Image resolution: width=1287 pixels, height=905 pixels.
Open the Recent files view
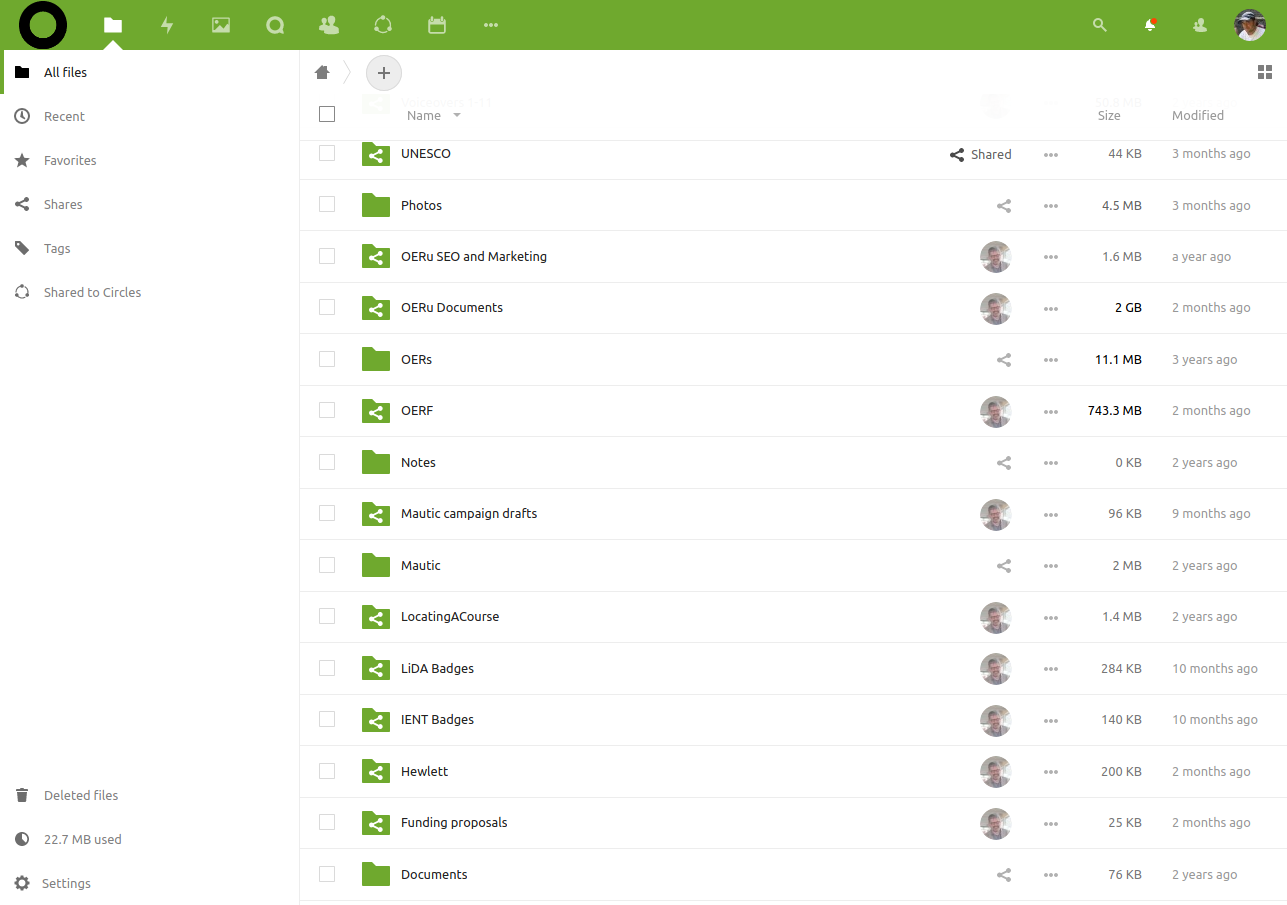[150, 116]
